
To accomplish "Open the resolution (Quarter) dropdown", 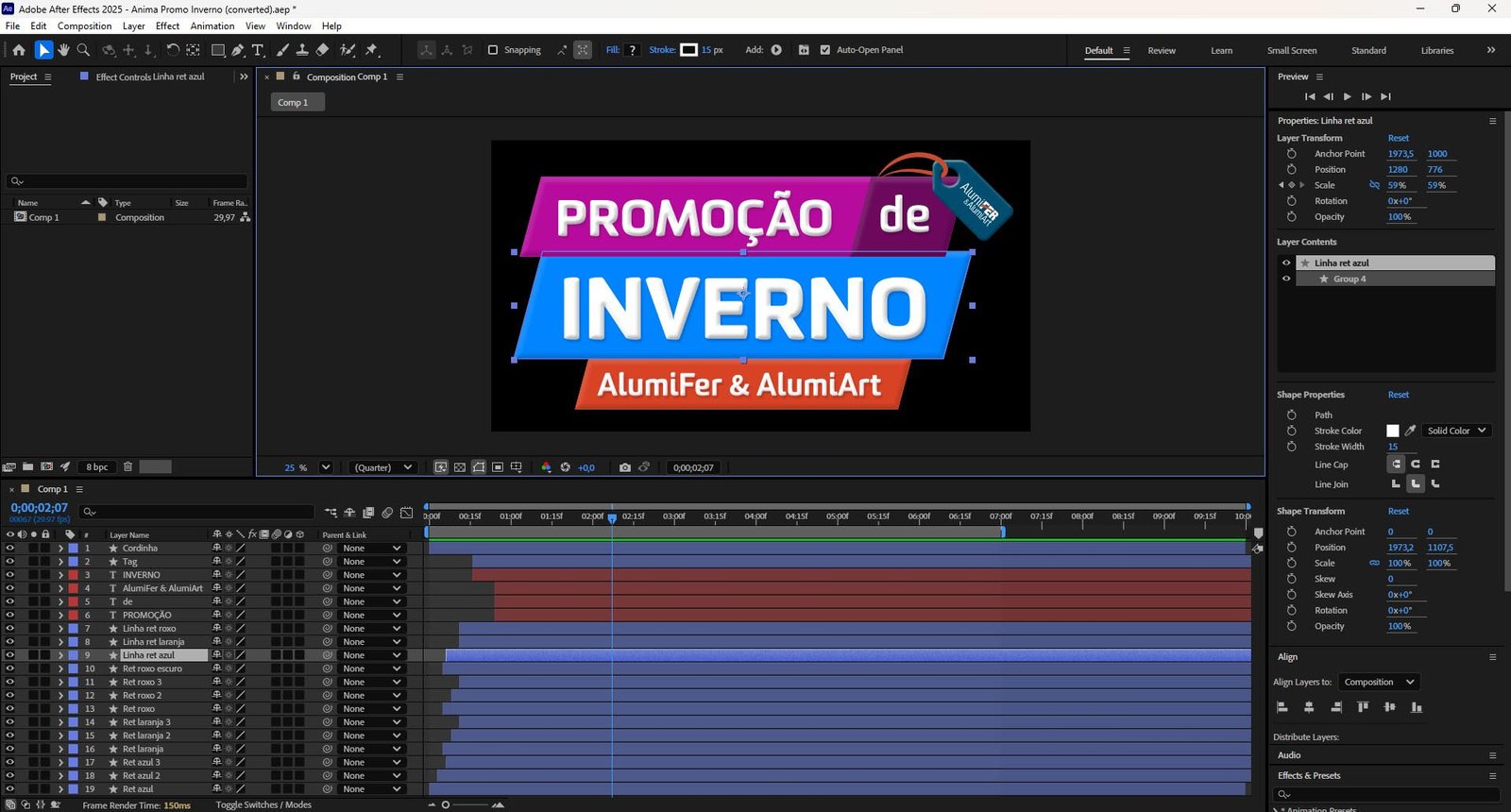I will point(383,467).
